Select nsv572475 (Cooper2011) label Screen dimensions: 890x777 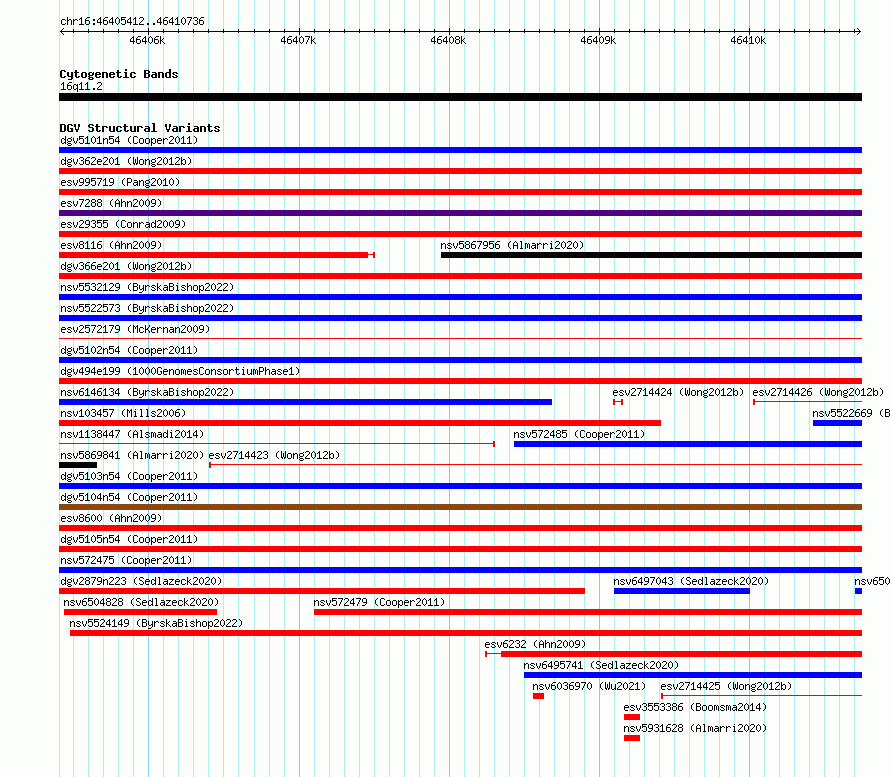pos(126,560)
